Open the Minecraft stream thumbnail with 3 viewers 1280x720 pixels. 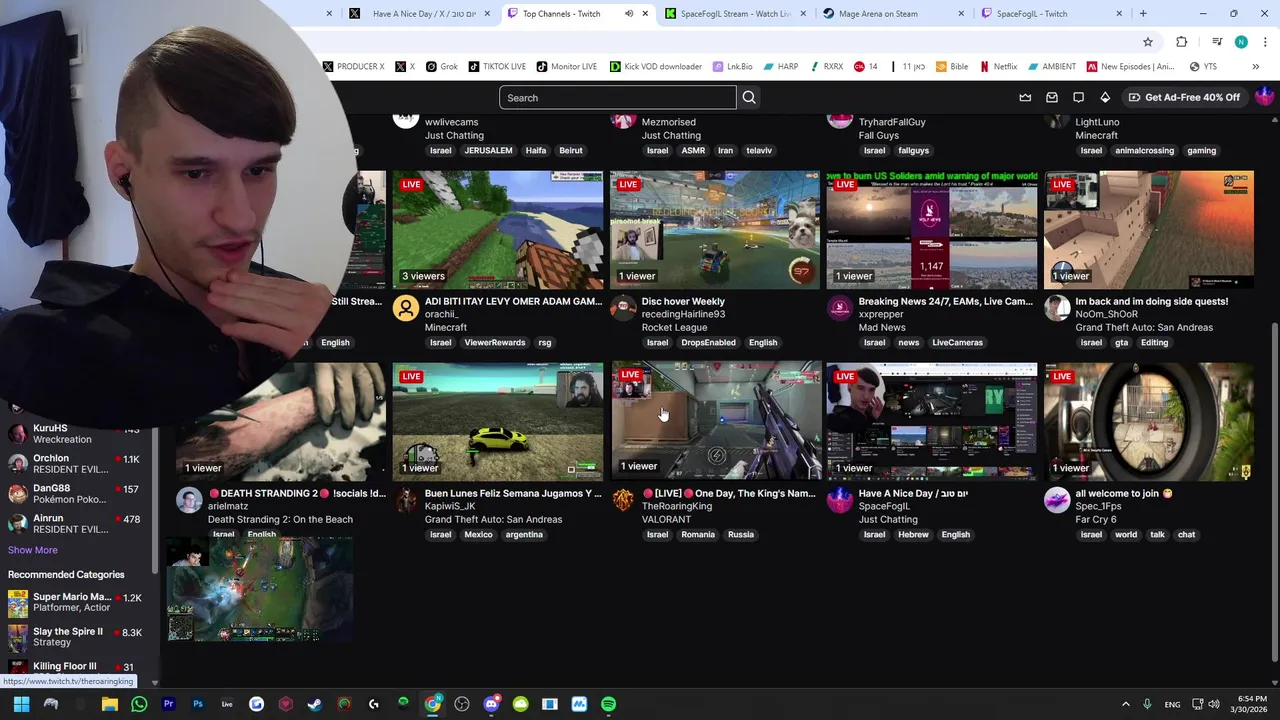tap(498, 230)
